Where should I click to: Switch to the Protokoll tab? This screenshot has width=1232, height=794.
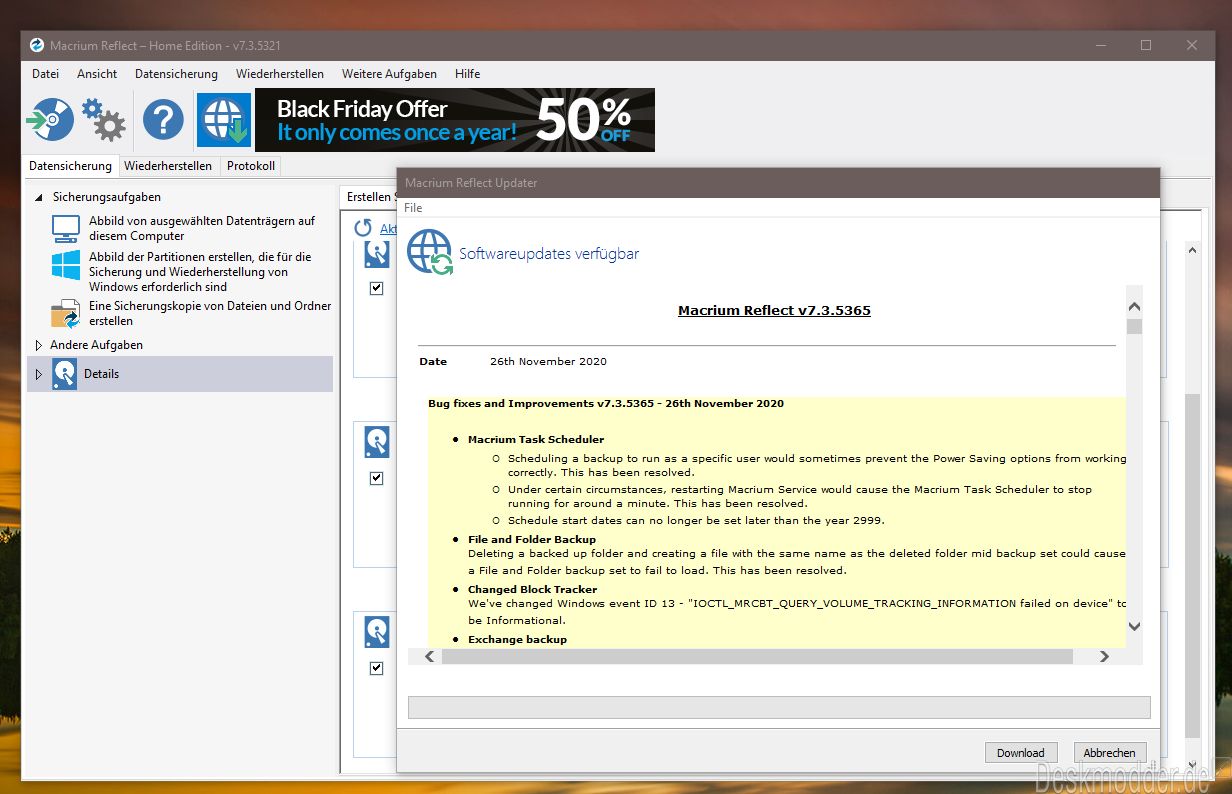pyautogui.click(x=251, y=166)
